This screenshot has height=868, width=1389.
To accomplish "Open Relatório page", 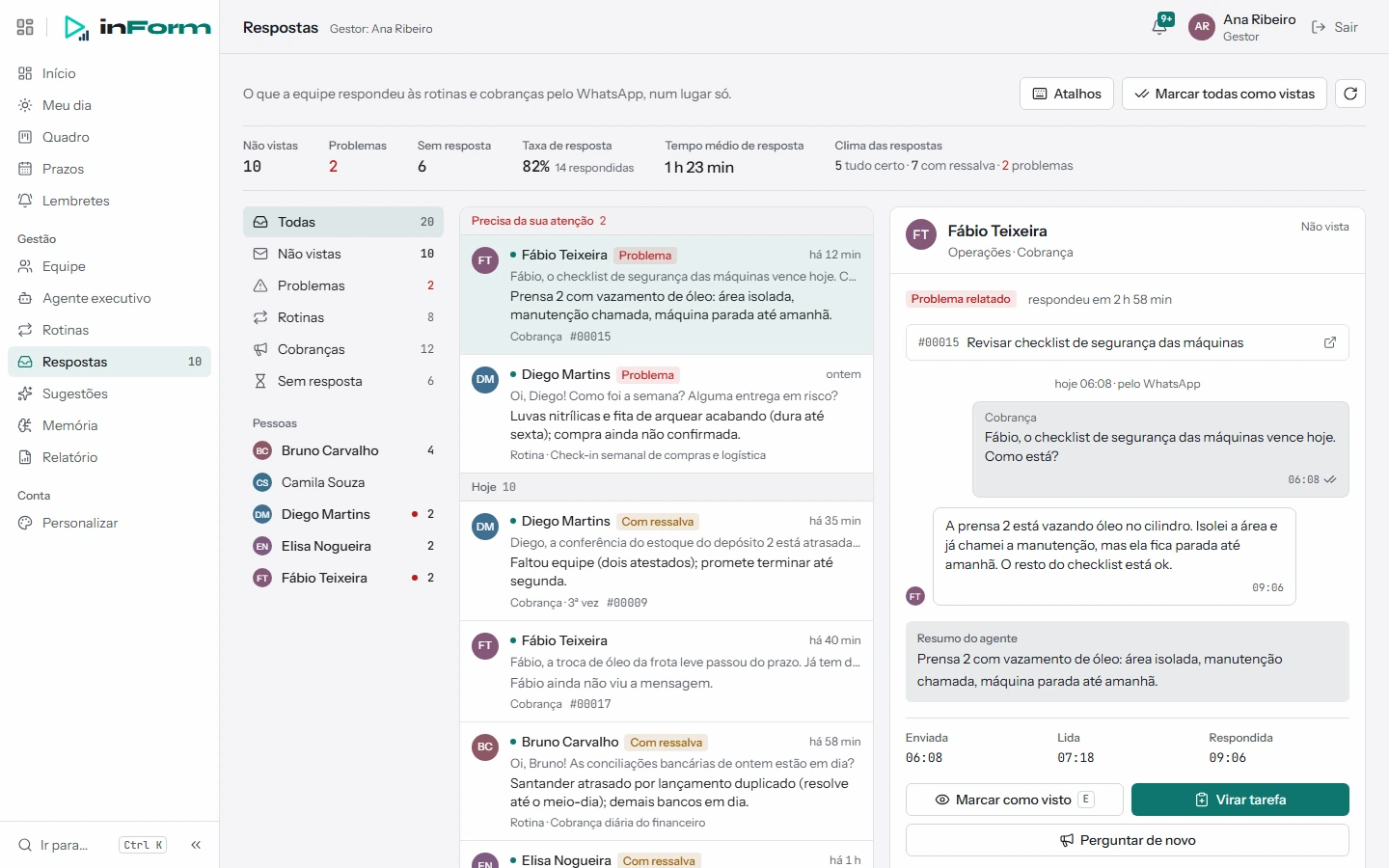I will point(110,457).
